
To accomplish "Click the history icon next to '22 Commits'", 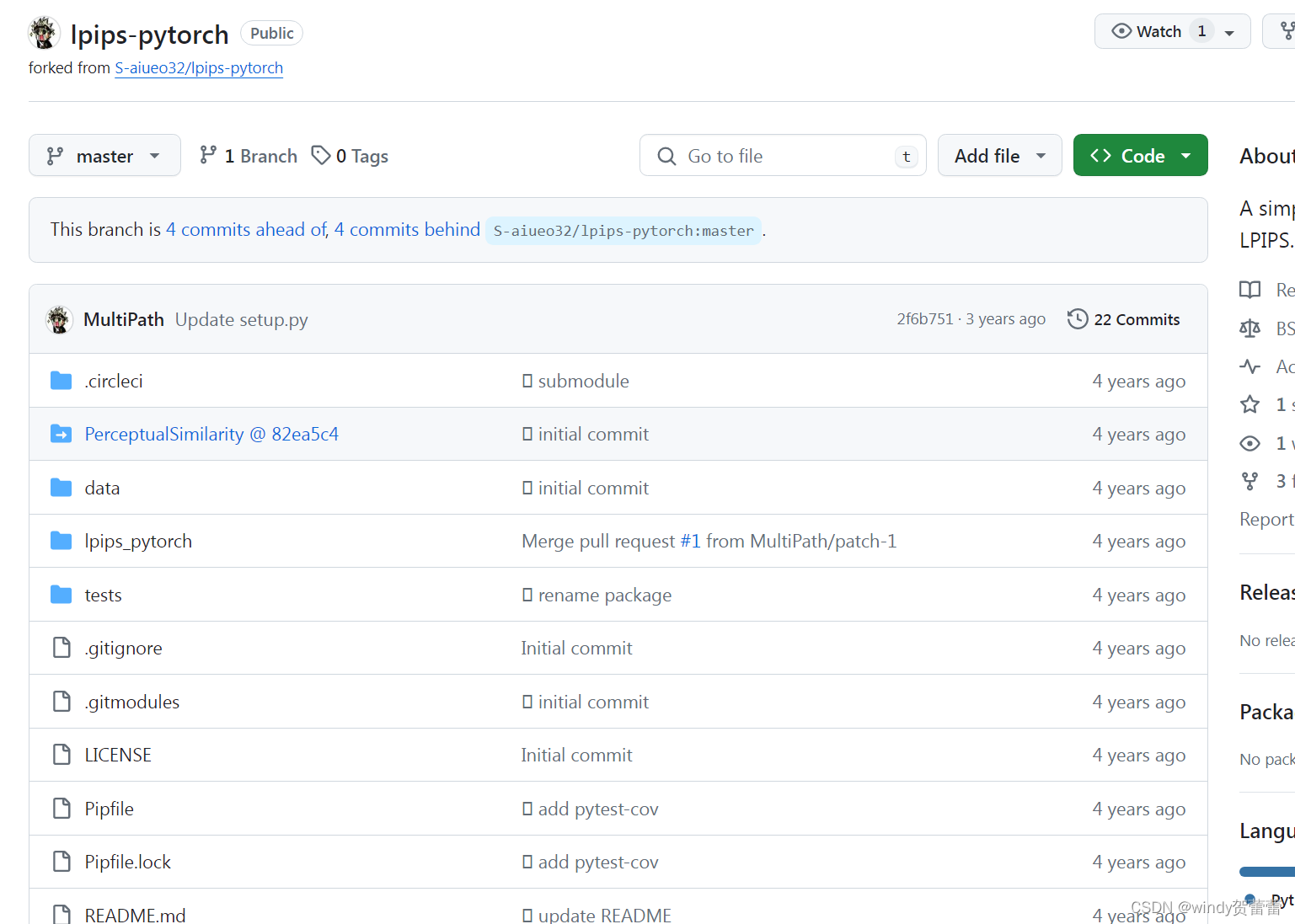I will [x=1077, y=318].
